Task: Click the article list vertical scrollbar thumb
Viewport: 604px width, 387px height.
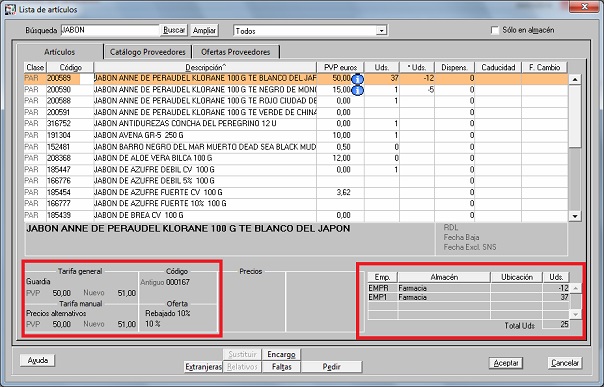Action: click(x=575, y=116)
